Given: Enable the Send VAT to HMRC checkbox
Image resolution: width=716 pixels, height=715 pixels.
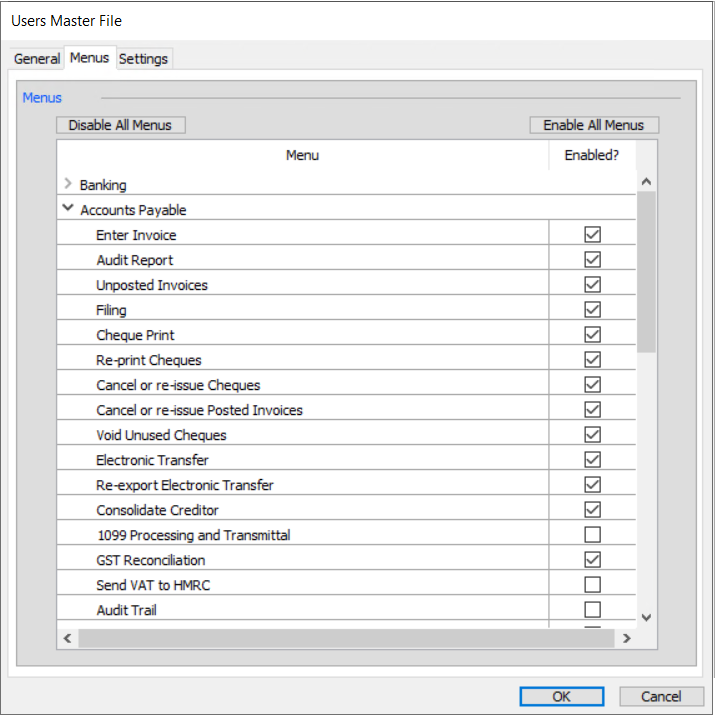Looking at the screenshot, I should click(x=592, y=584).
